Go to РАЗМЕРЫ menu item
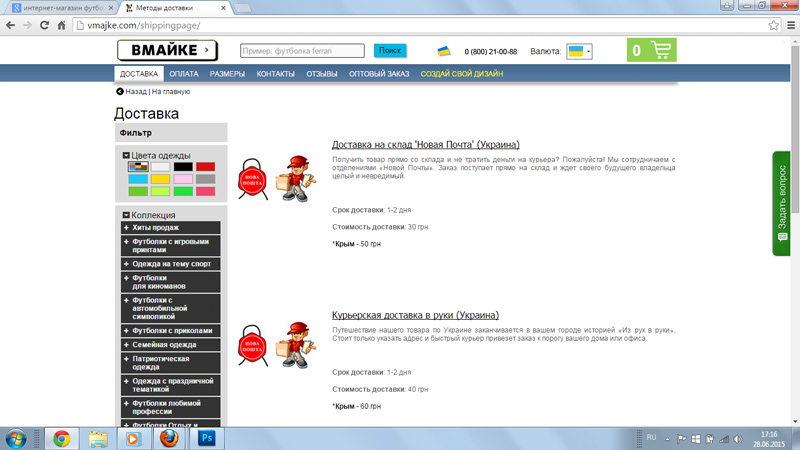Screen dimensions: 800x450 pos(227,73)
